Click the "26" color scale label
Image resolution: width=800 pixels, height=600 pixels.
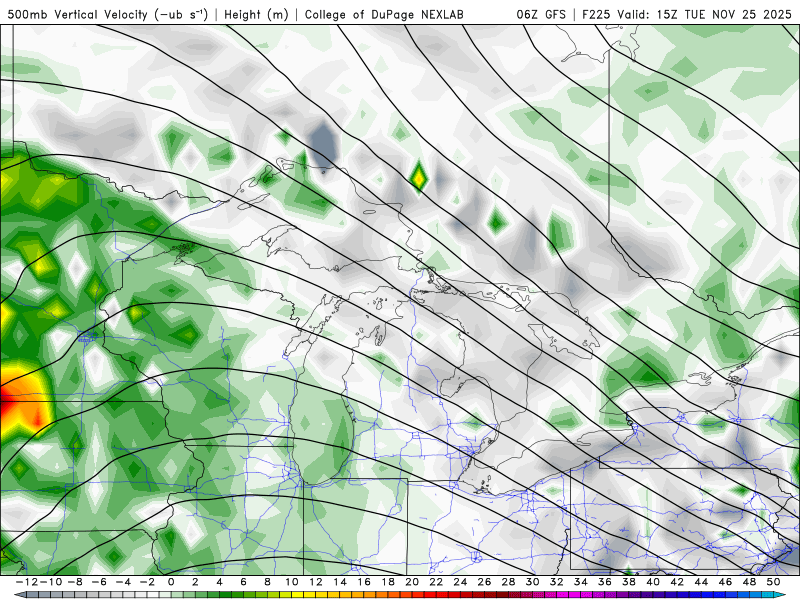click(484, 582)
